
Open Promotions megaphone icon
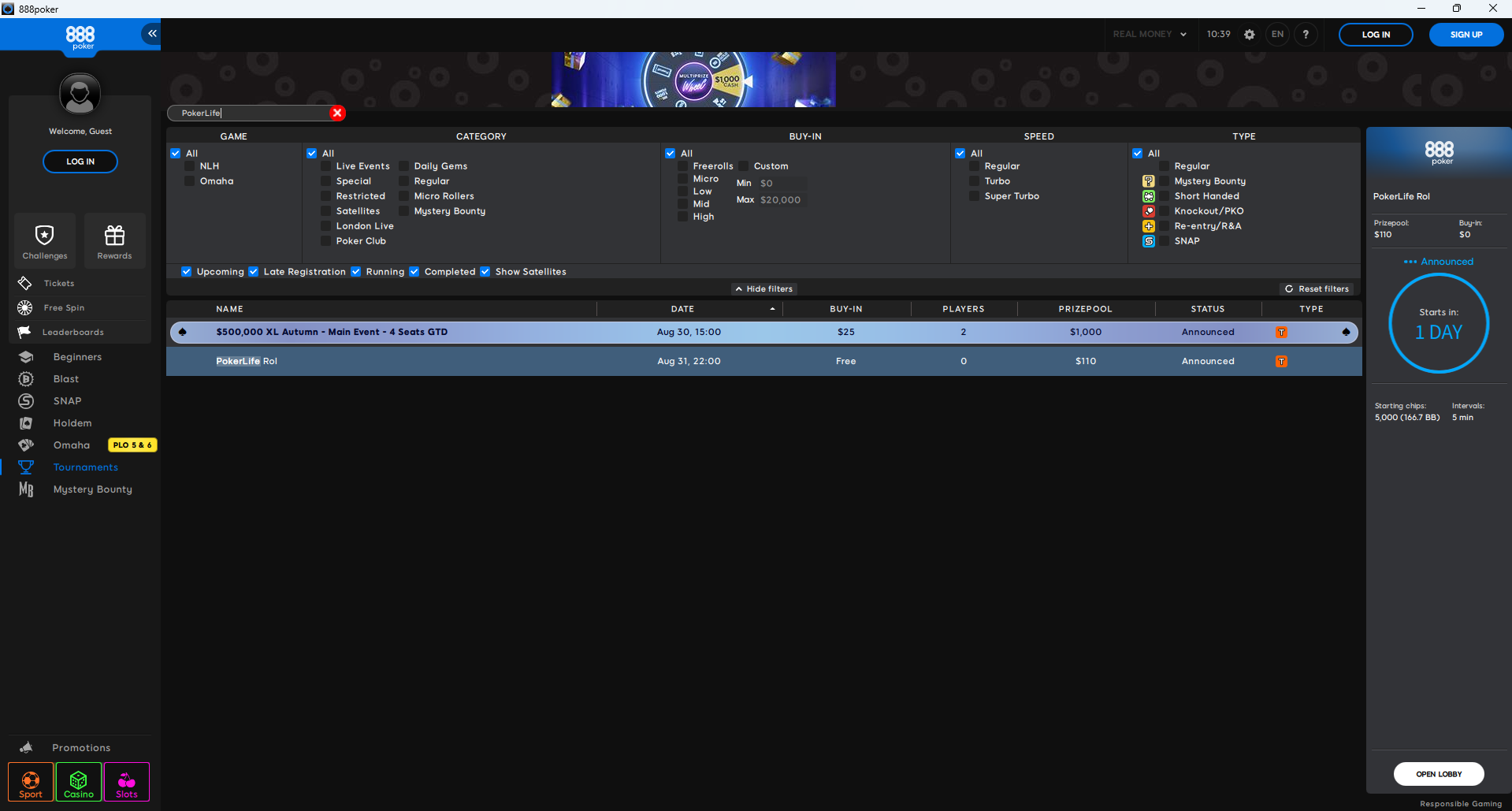[26, 747]
